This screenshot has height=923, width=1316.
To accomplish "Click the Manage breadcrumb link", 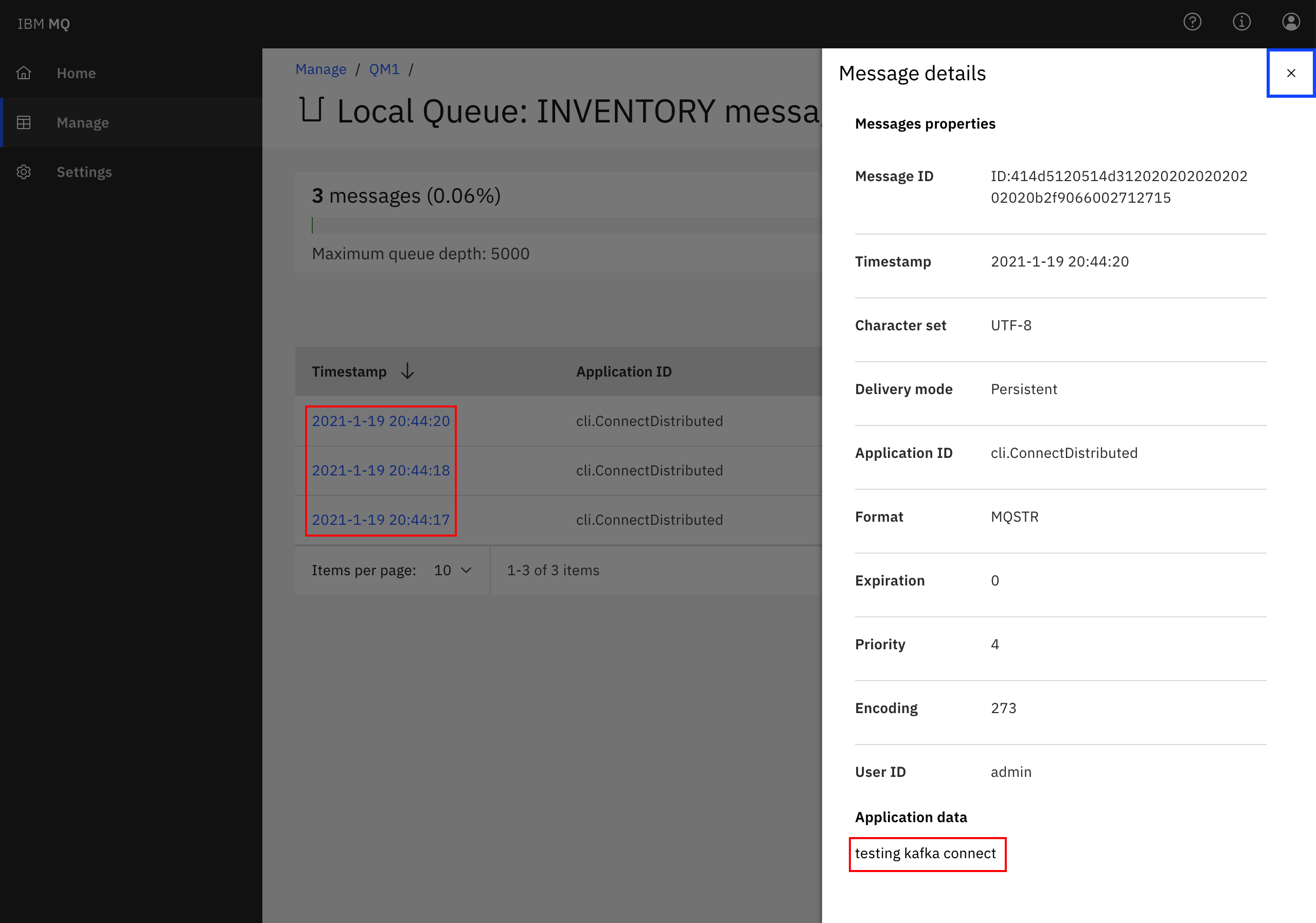I will click(x=321, y=69).
